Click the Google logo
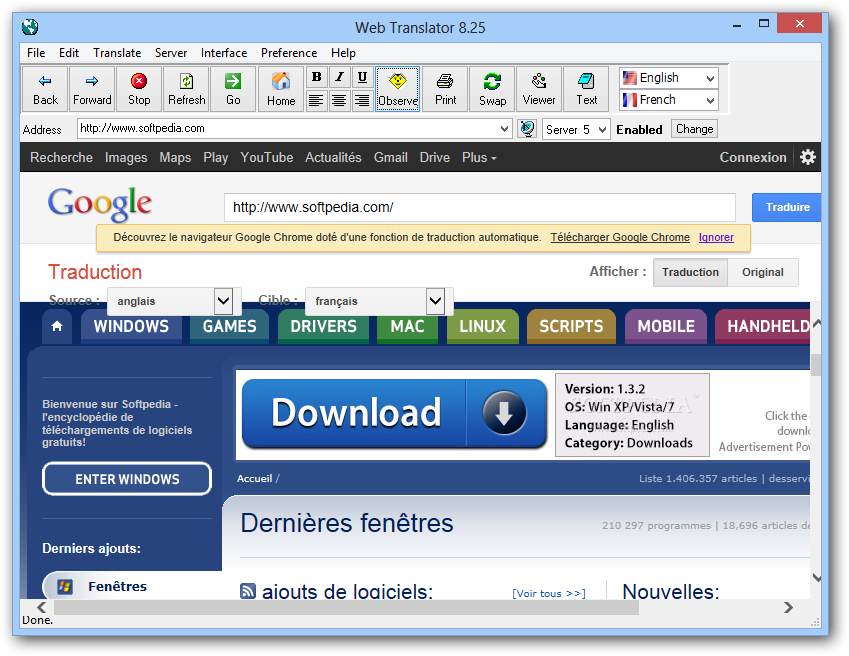 pos(100,204)
